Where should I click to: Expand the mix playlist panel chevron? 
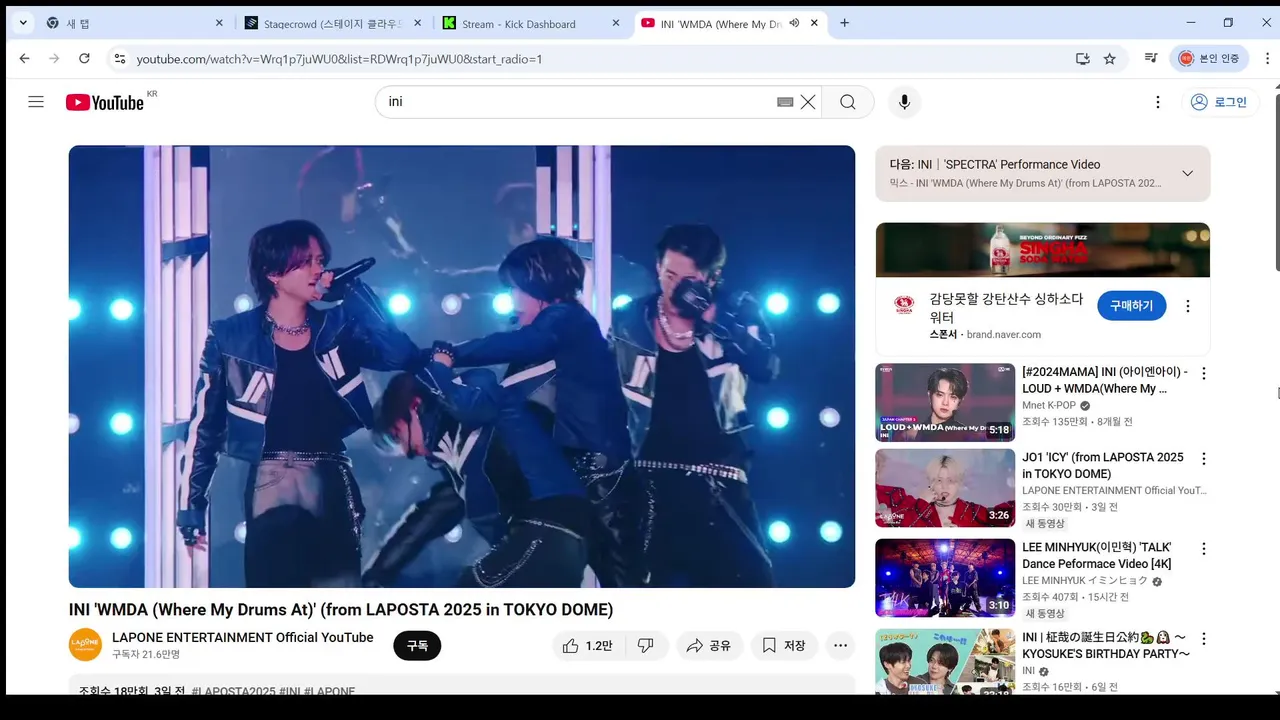click(x=1187, y=173)
